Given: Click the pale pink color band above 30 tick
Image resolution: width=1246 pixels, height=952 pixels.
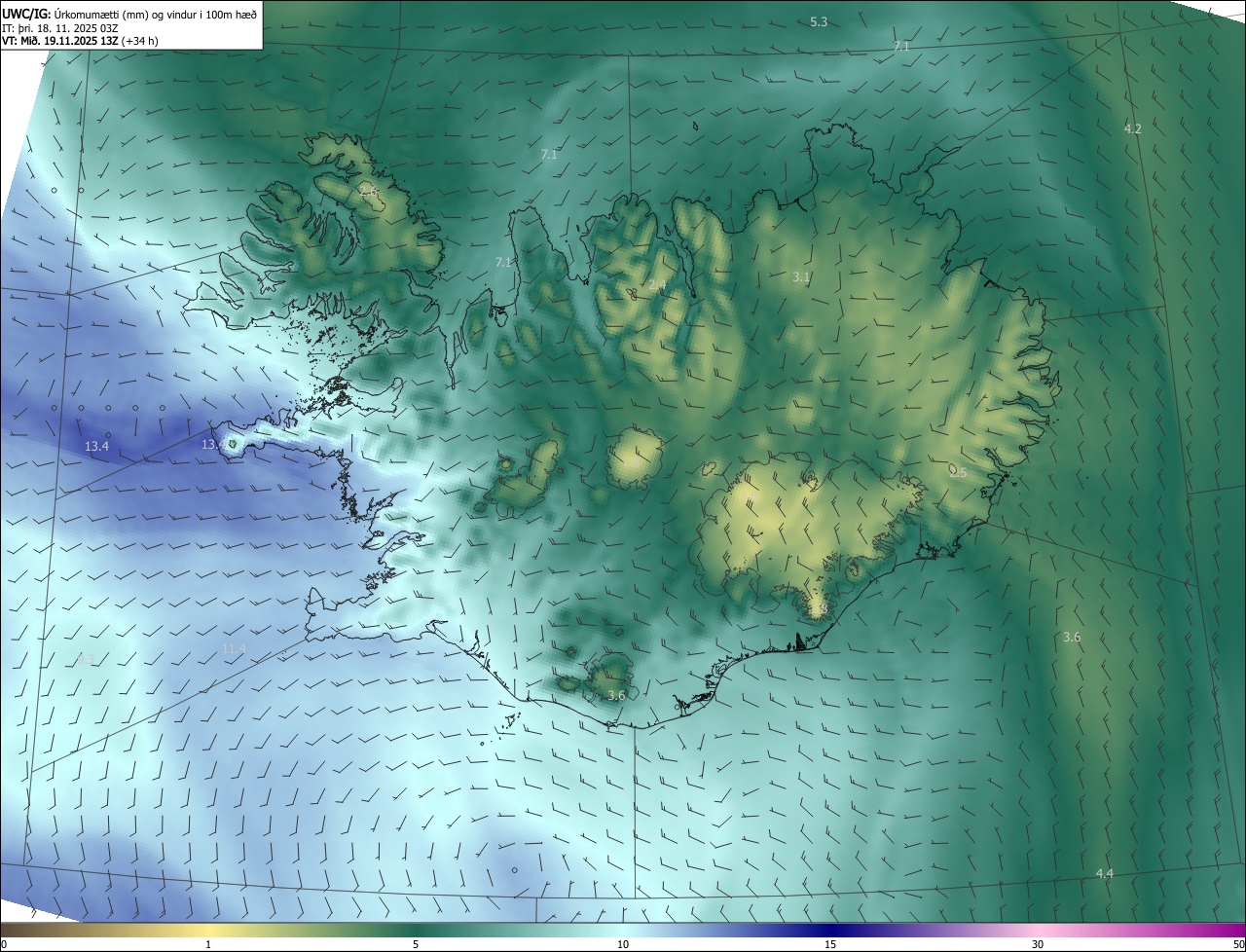Looking at the screenshot, I should point(1038,930).
